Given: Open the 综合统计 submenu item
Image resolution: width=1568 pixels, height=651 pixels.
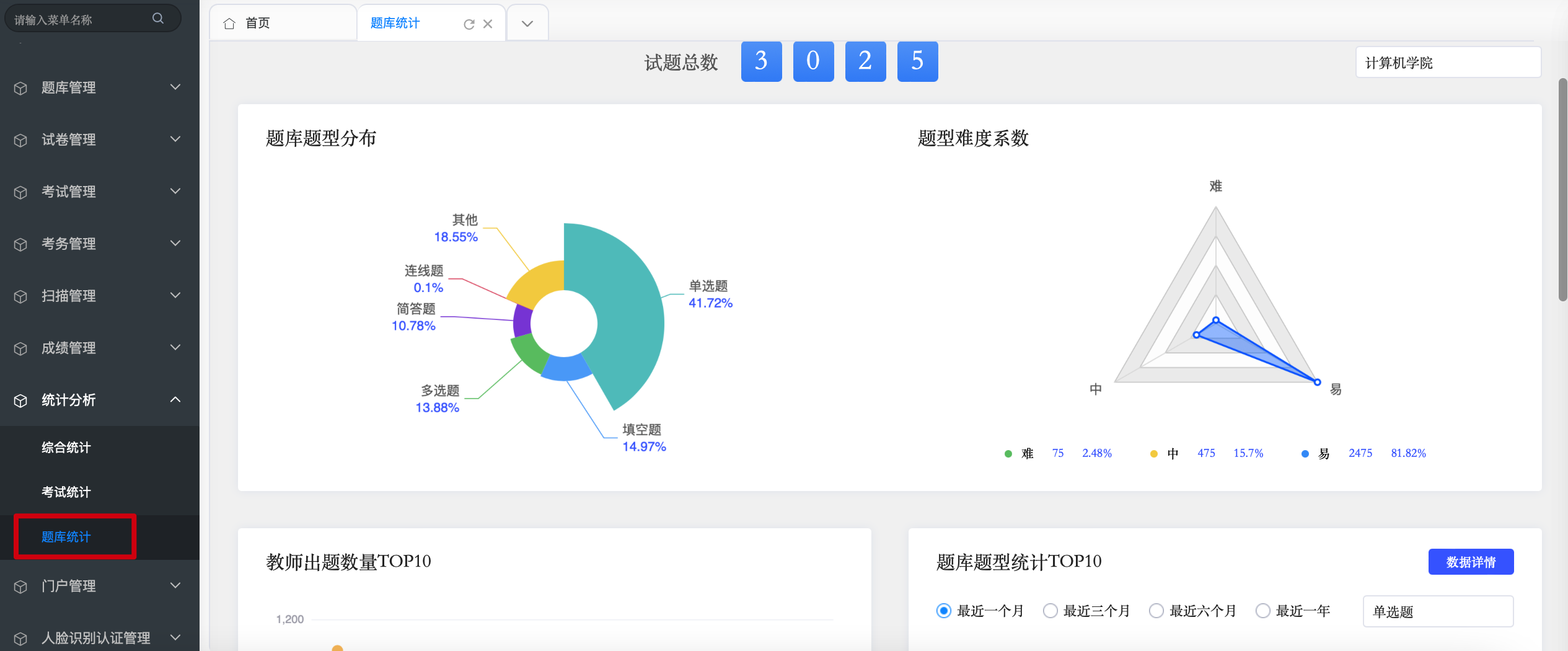Looking at the screenshot, I should pos(66,448).
